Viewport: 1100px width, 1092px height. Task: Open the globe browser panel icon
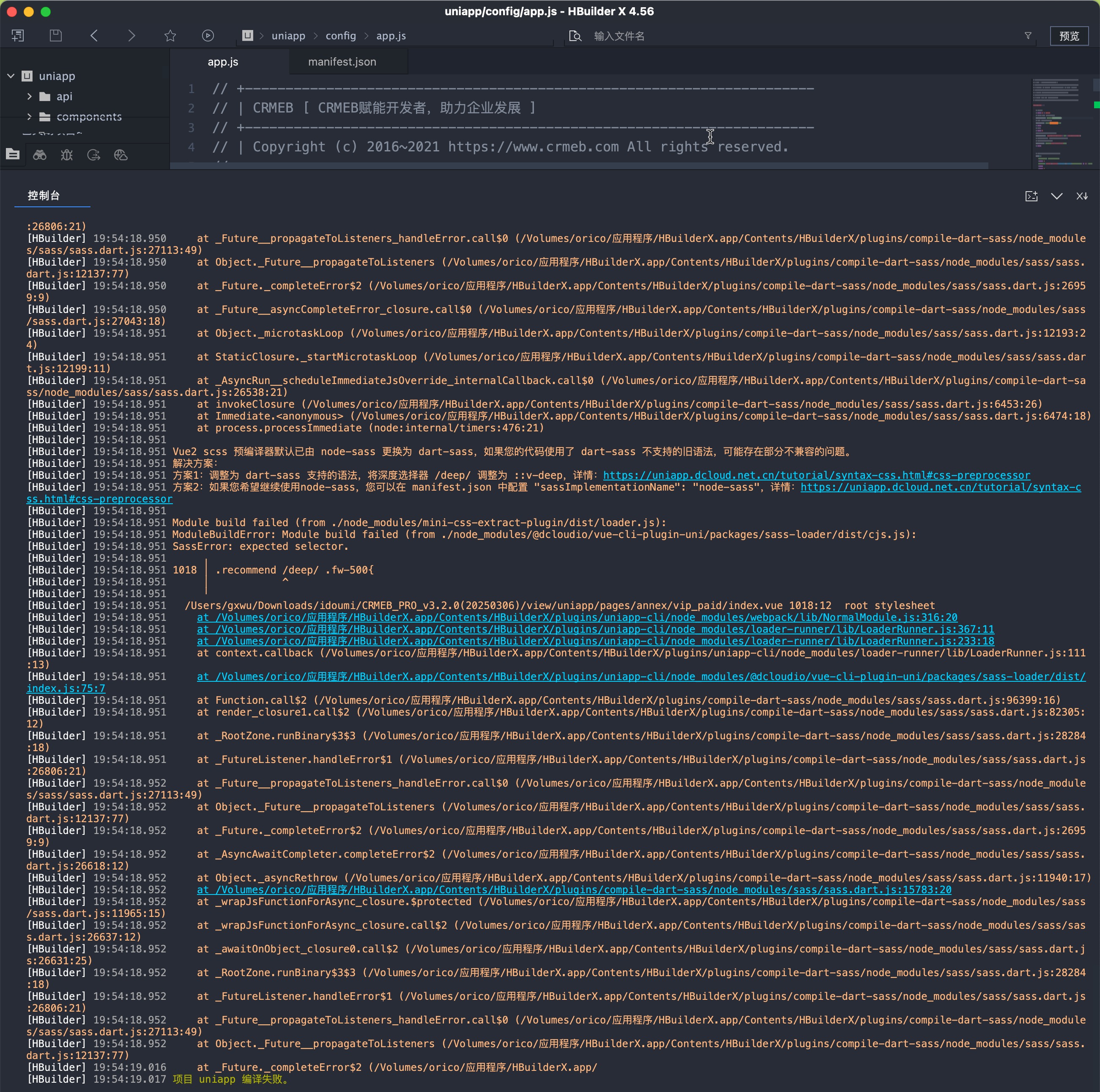(x=121, y=154)
